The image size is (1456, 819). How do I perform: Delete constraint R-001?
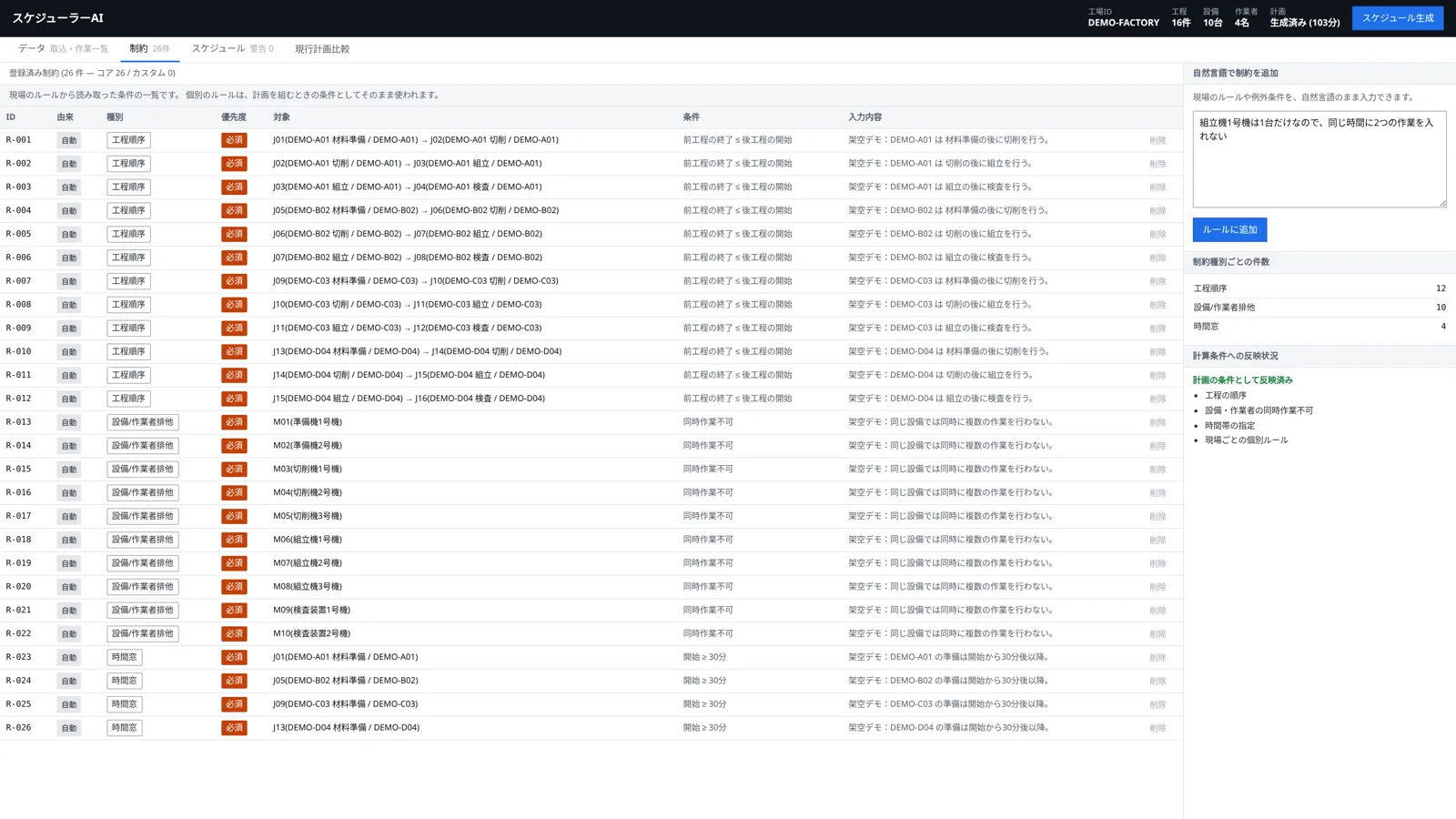click(1157, 140)
